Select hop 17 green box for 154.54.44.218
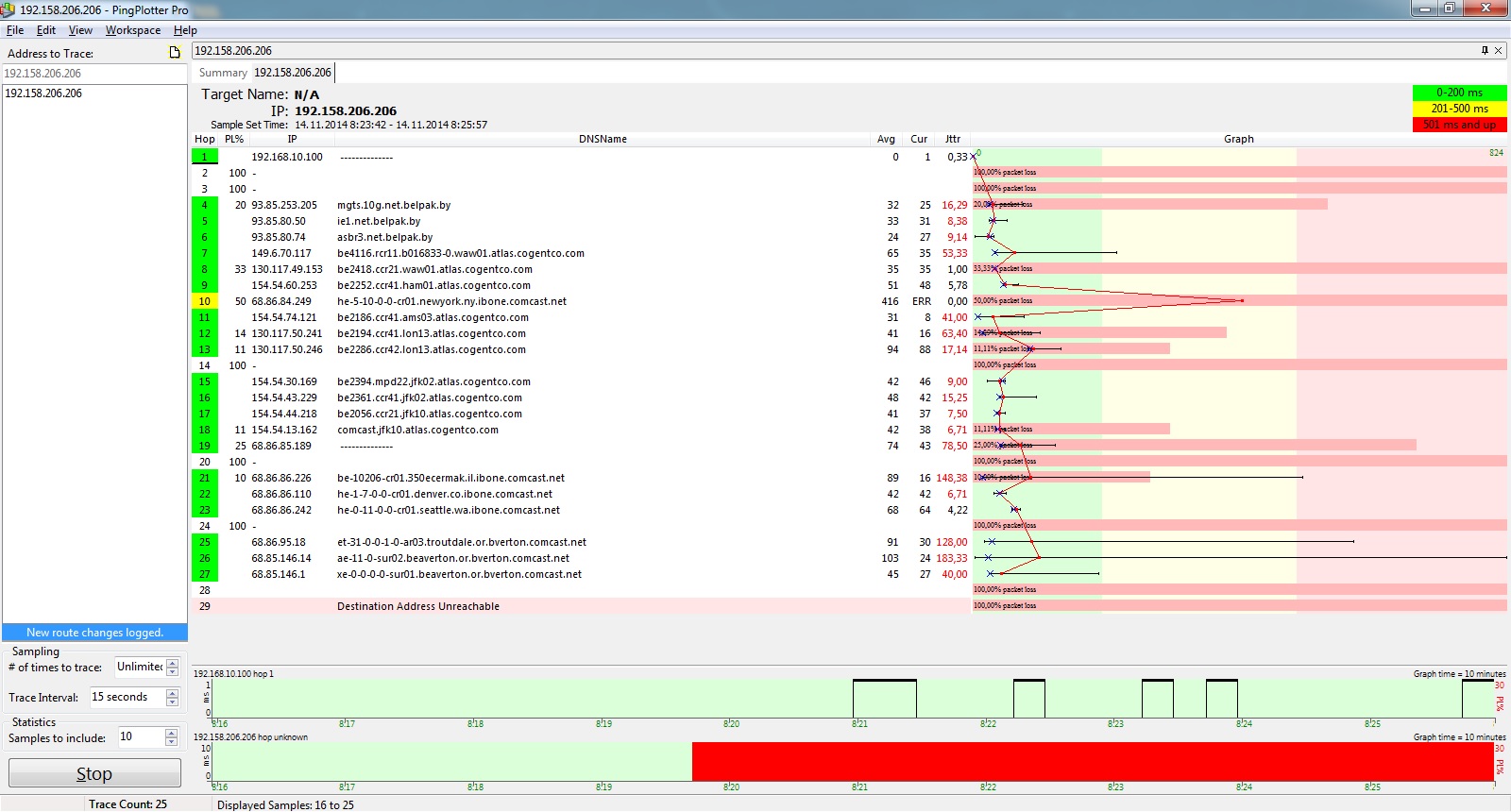 204,414
